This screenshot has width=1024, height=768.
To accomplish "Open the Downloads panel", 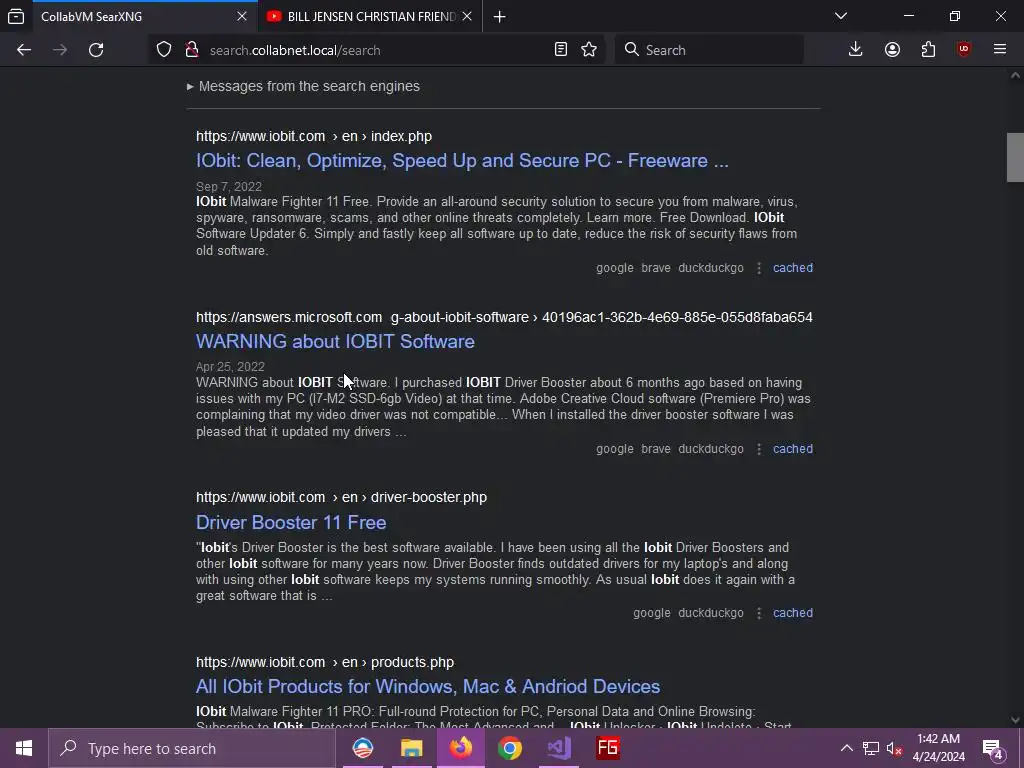I will tap(856, 50).
